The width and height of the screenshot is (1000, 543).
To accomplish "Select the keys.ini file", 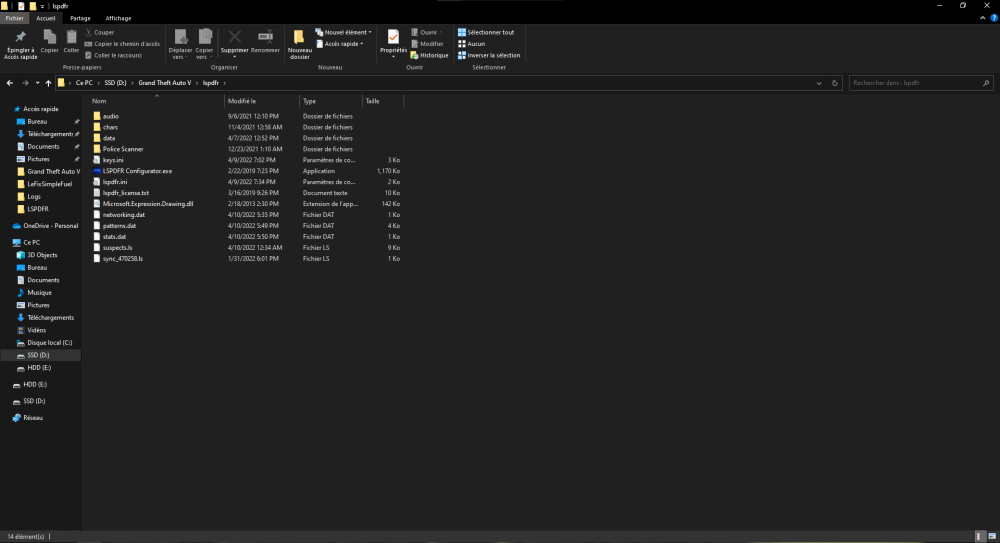I will pyautogui.click(x=108, y=160).
